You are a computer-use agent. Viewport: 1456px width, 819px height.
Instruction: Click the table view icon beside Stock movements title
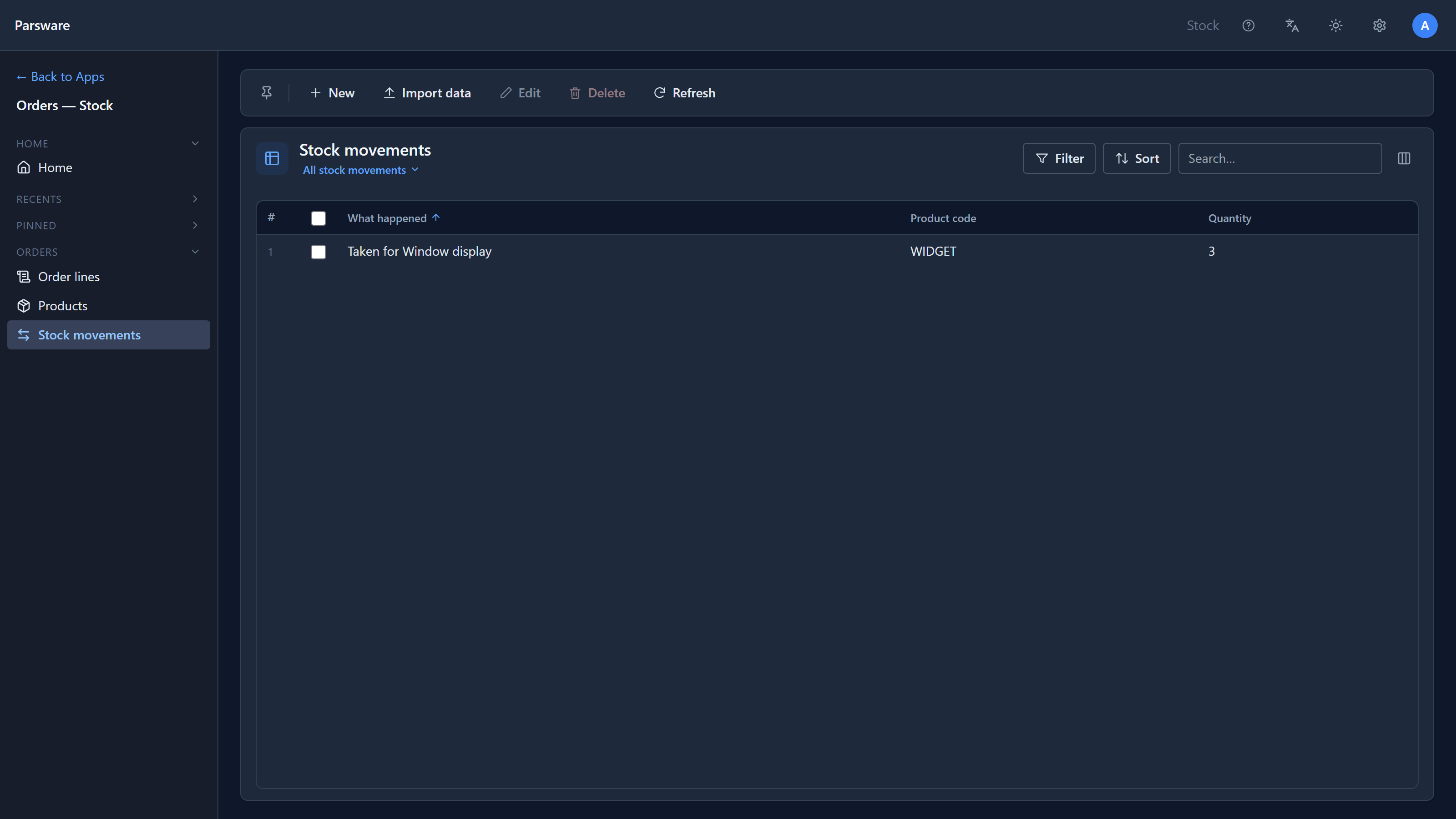coord(272,158)
